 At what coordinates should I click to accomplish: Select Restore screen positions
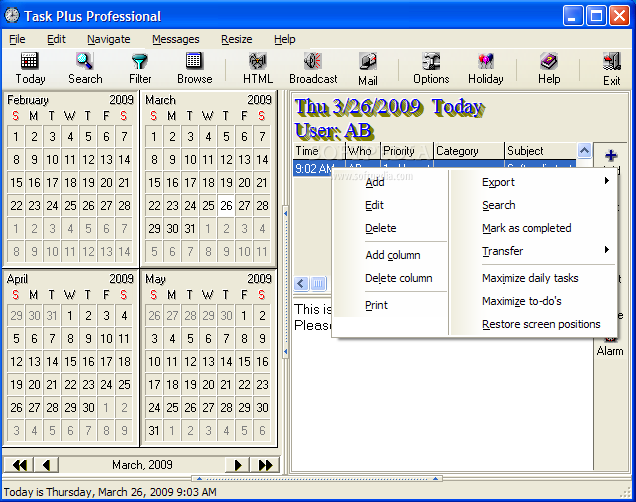pos(533,324)
